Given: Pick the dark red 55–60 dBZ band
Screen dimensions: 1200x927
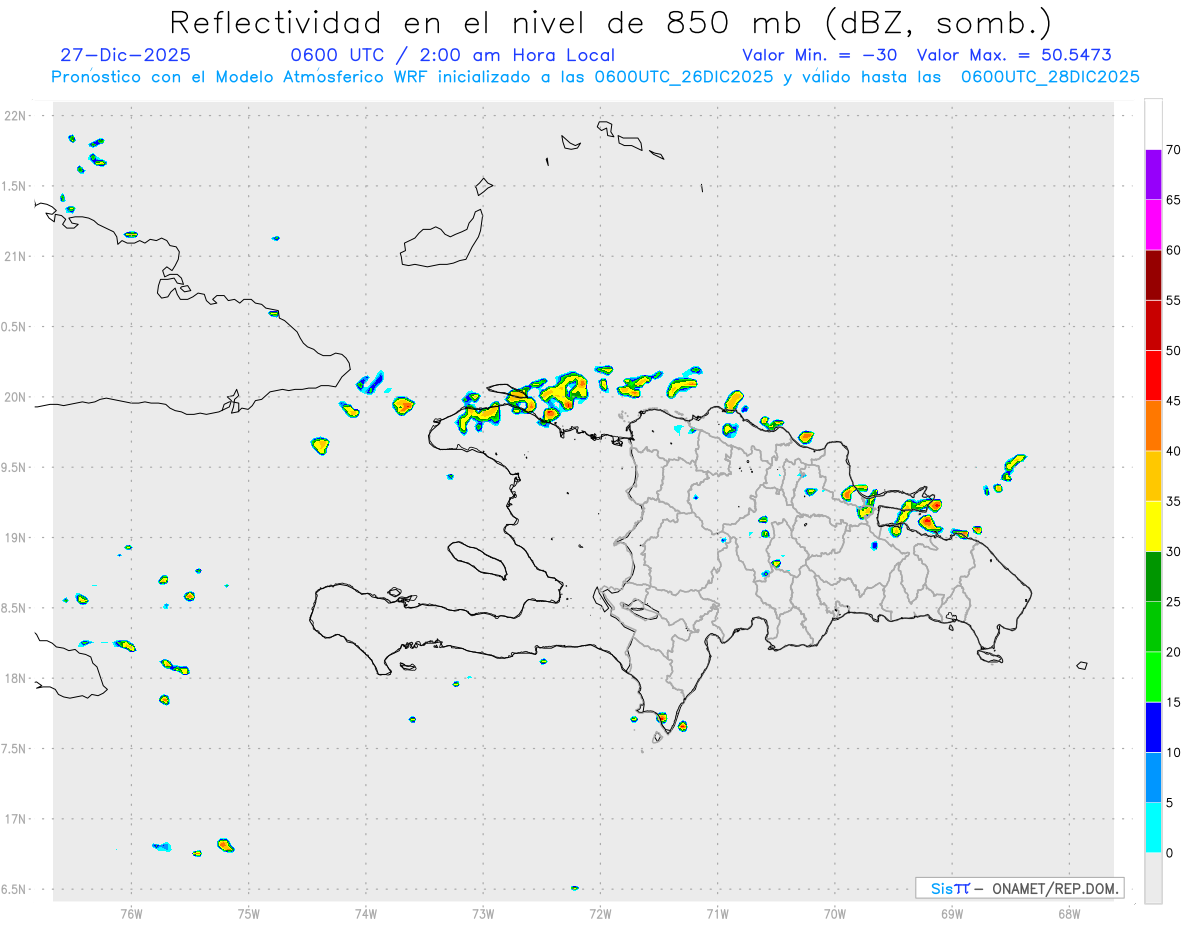Looking at the screenshot, I should pos(1153,275).
